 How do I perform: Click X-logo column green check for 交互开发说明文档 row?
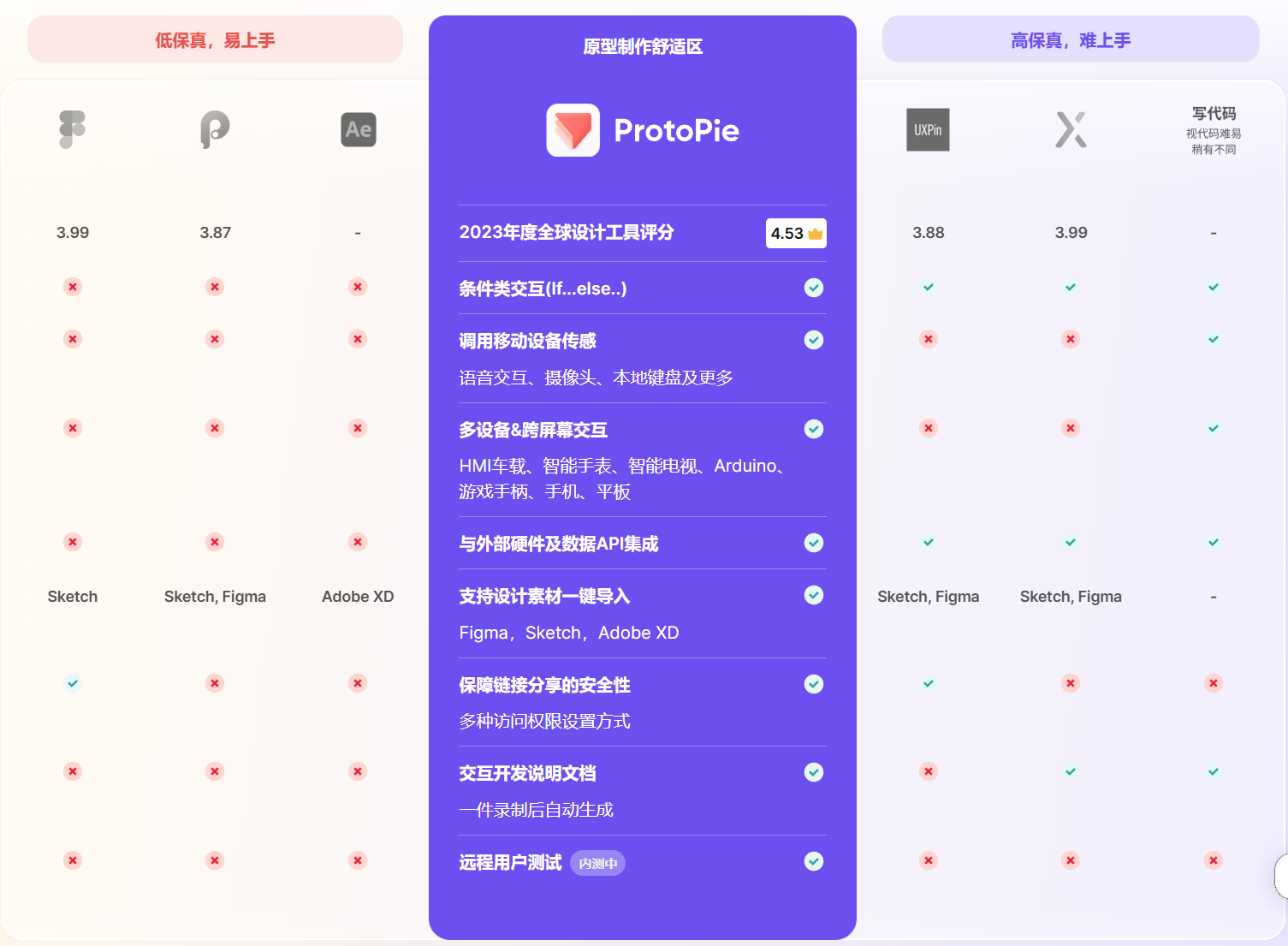pyautogui.click(x=1071, y=771)
